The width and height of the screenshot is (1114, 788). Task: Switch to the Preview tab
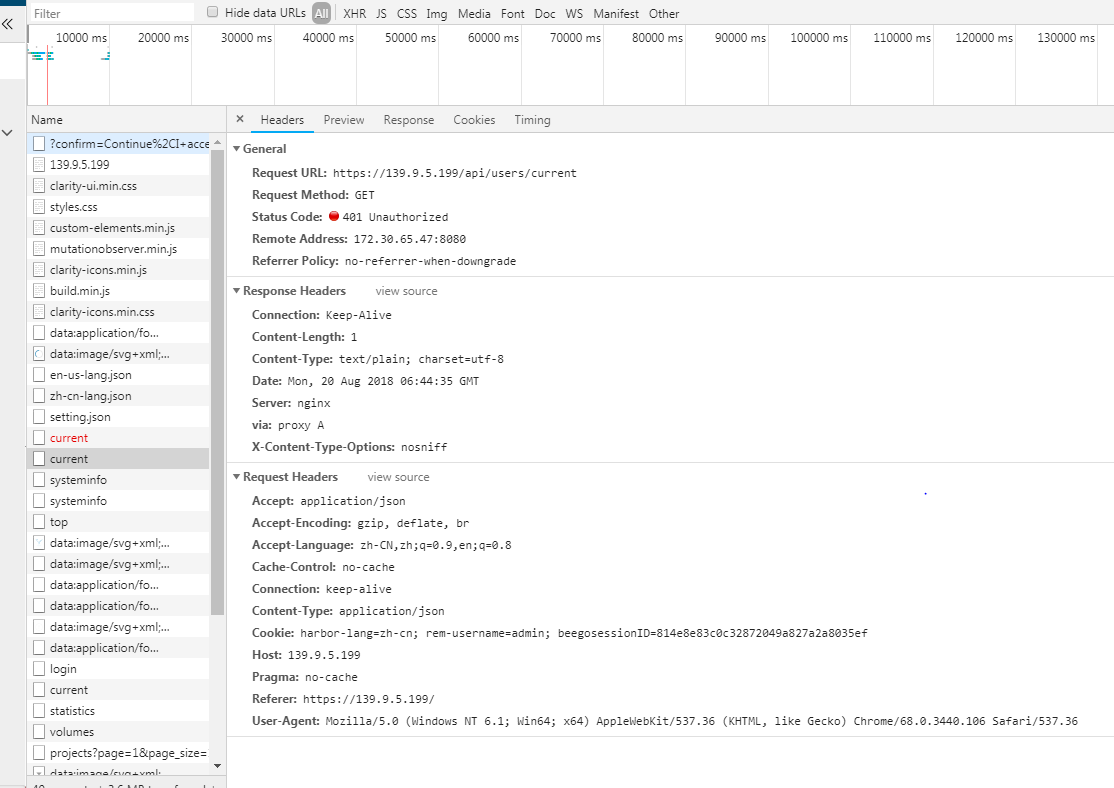click(343, 119)
